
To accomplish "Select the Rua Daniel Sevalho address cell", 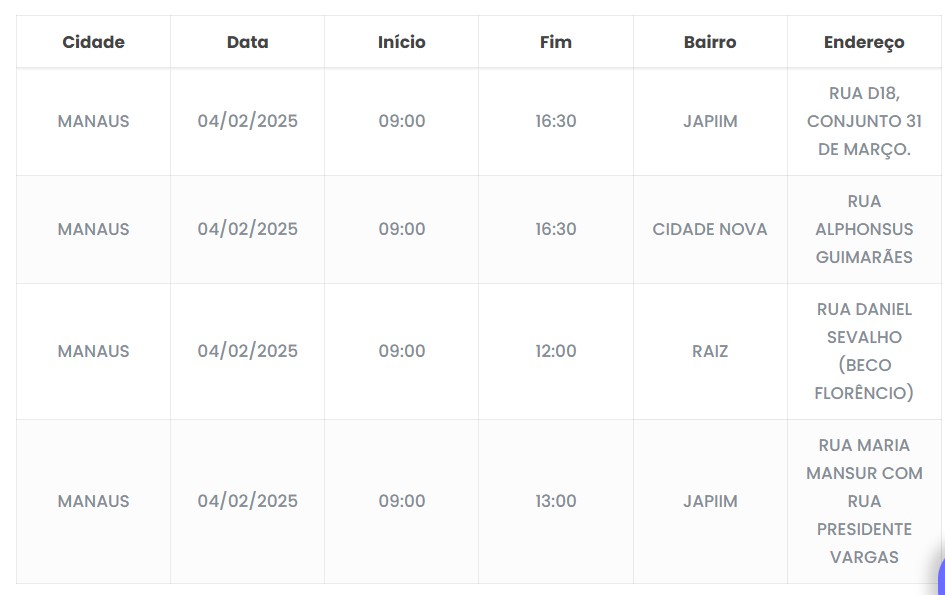I will tap(864, 351).
